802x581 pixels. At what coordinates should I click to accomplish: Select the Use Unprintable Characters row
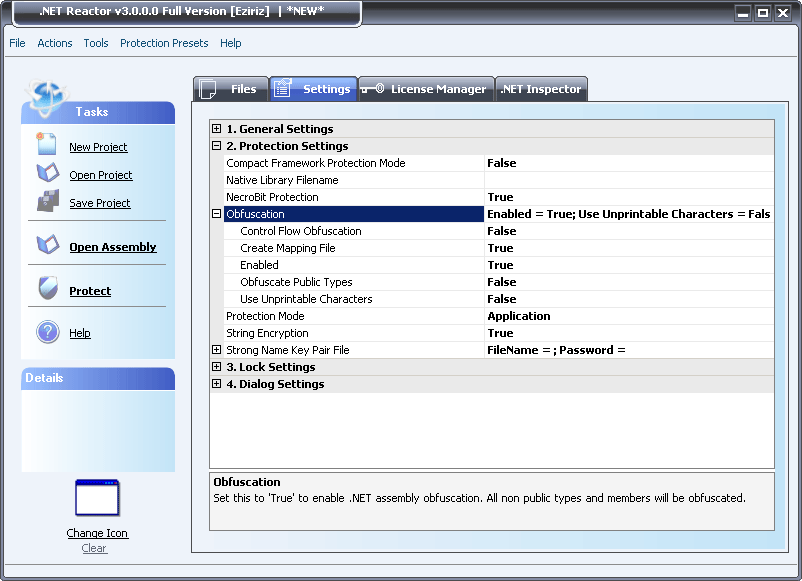pyautogui.click(x=499, y=299)
